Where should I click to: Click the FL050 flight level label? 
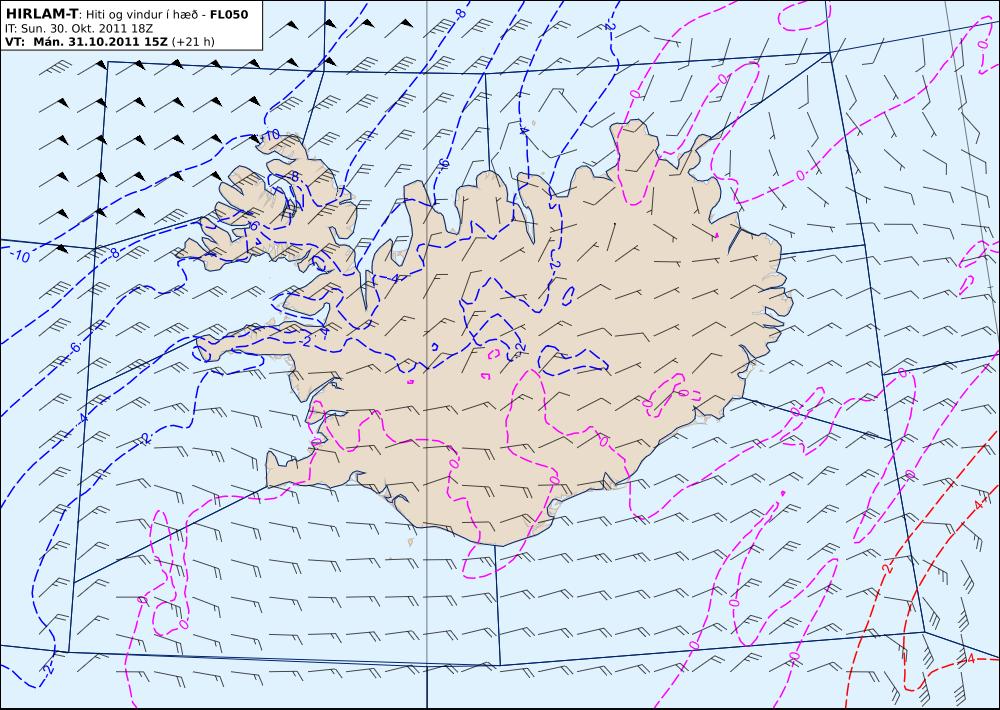(x=228, y=14)
